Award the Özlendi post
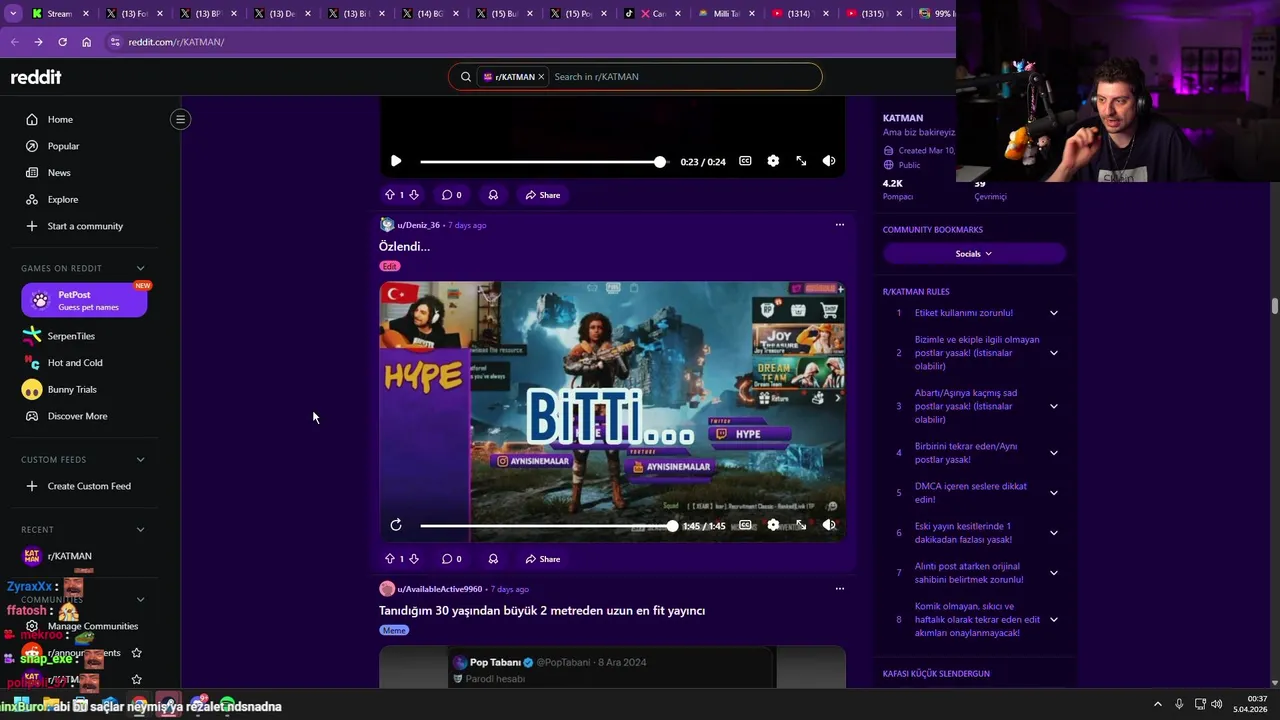Image resolution: width=1280 pixels, height=720 pixels. [493, 559]
